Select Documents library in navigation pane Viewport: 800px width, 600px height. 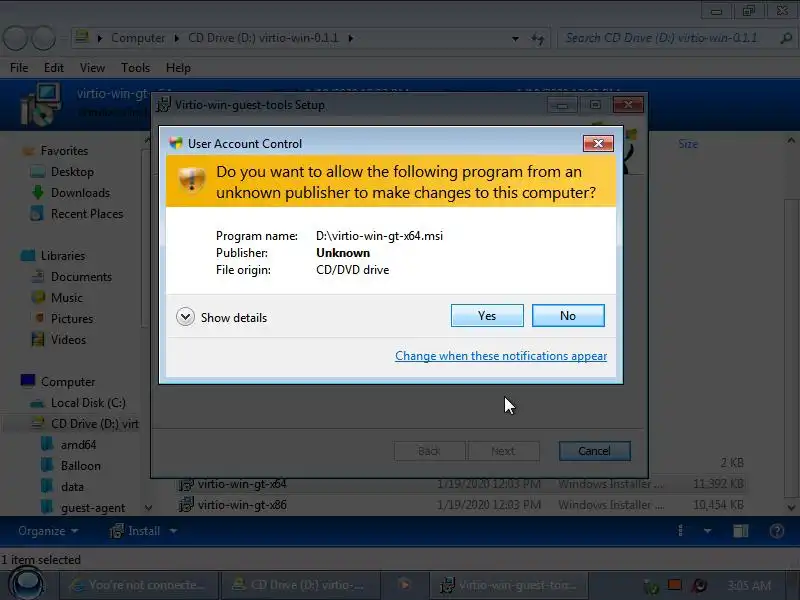tap(81, 277)
